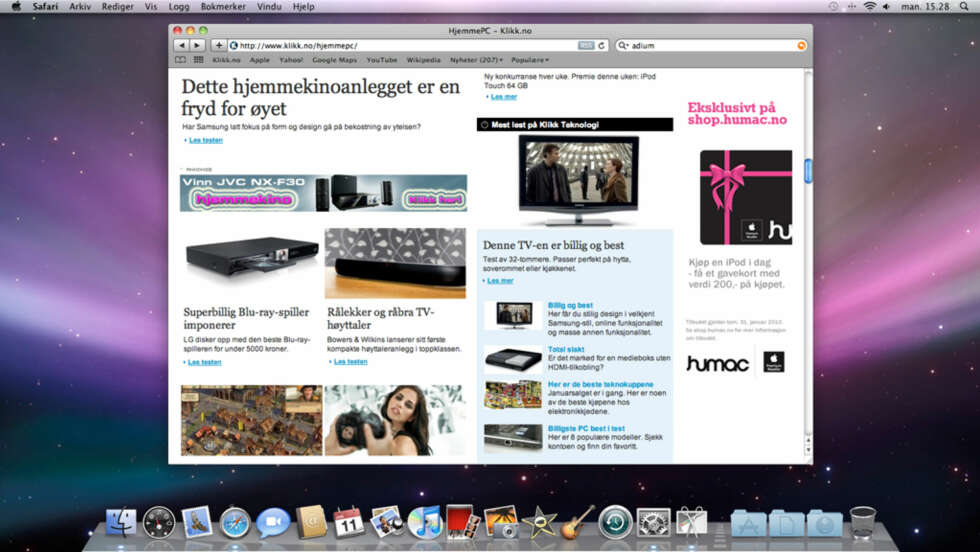Launch Photo Booth from the Dock
This screenshot has height=552, width=980.
pyautogui.click(x=462, y=522)
